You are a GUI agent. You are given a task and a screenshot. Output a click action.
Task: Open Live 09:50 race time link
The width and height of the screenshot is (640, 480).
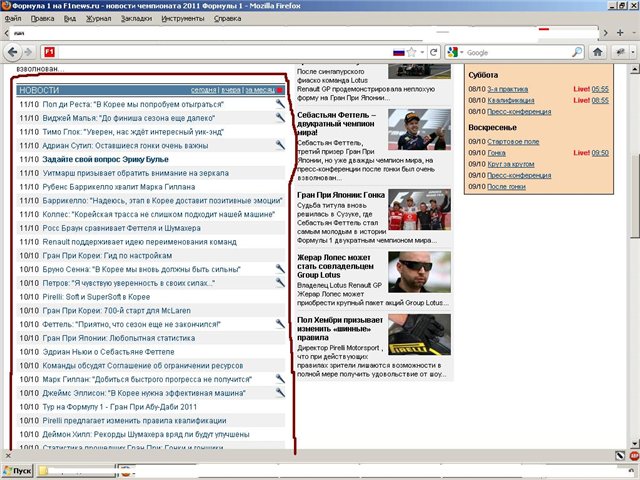pos(600,153)
